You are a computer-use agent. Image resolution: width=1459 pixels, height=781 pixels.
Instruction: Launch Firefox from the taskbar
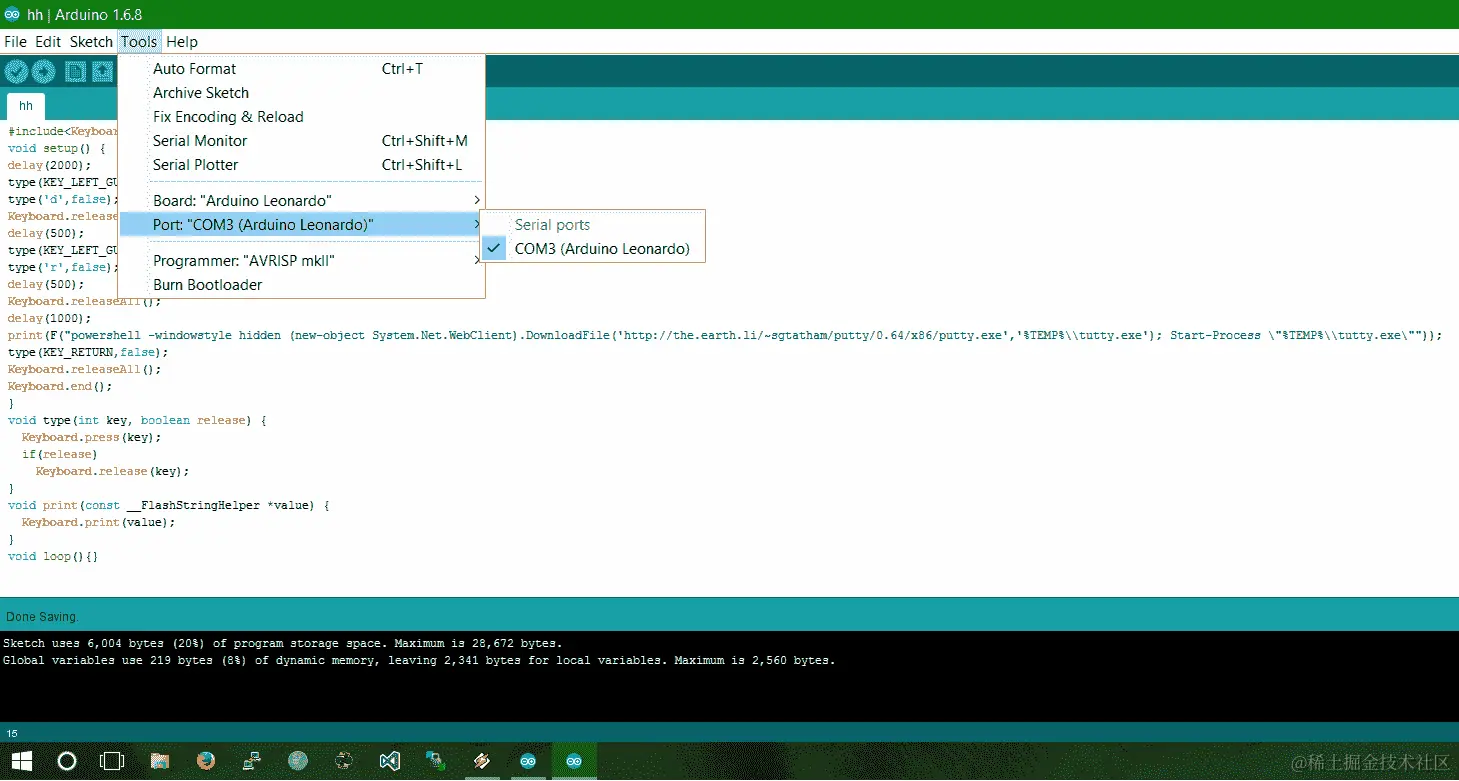click(206, 761)
